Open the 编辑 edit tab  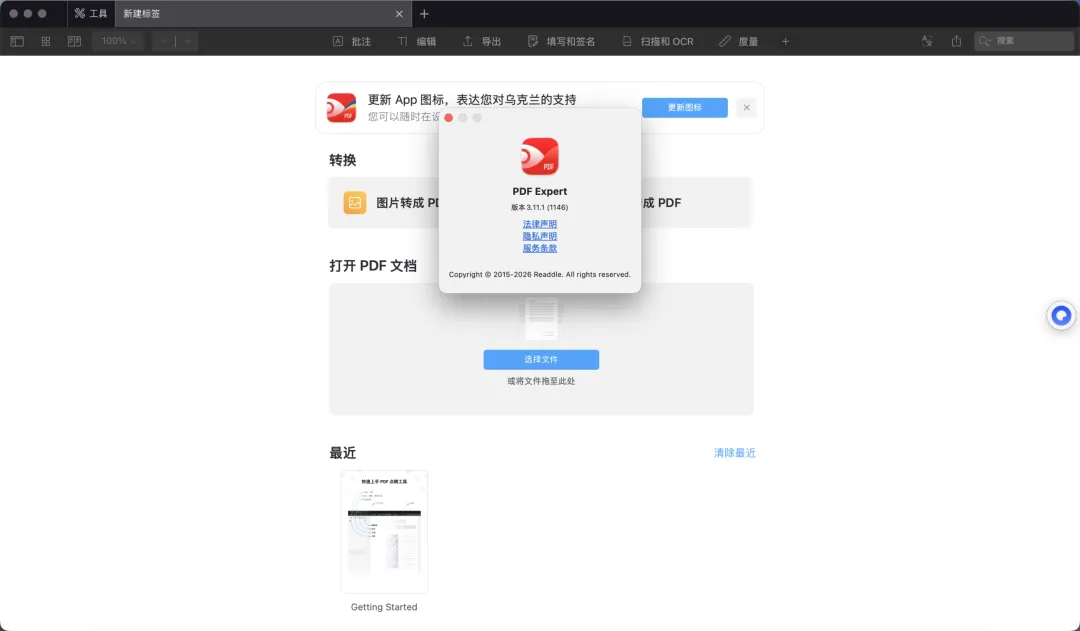point(417,41)
